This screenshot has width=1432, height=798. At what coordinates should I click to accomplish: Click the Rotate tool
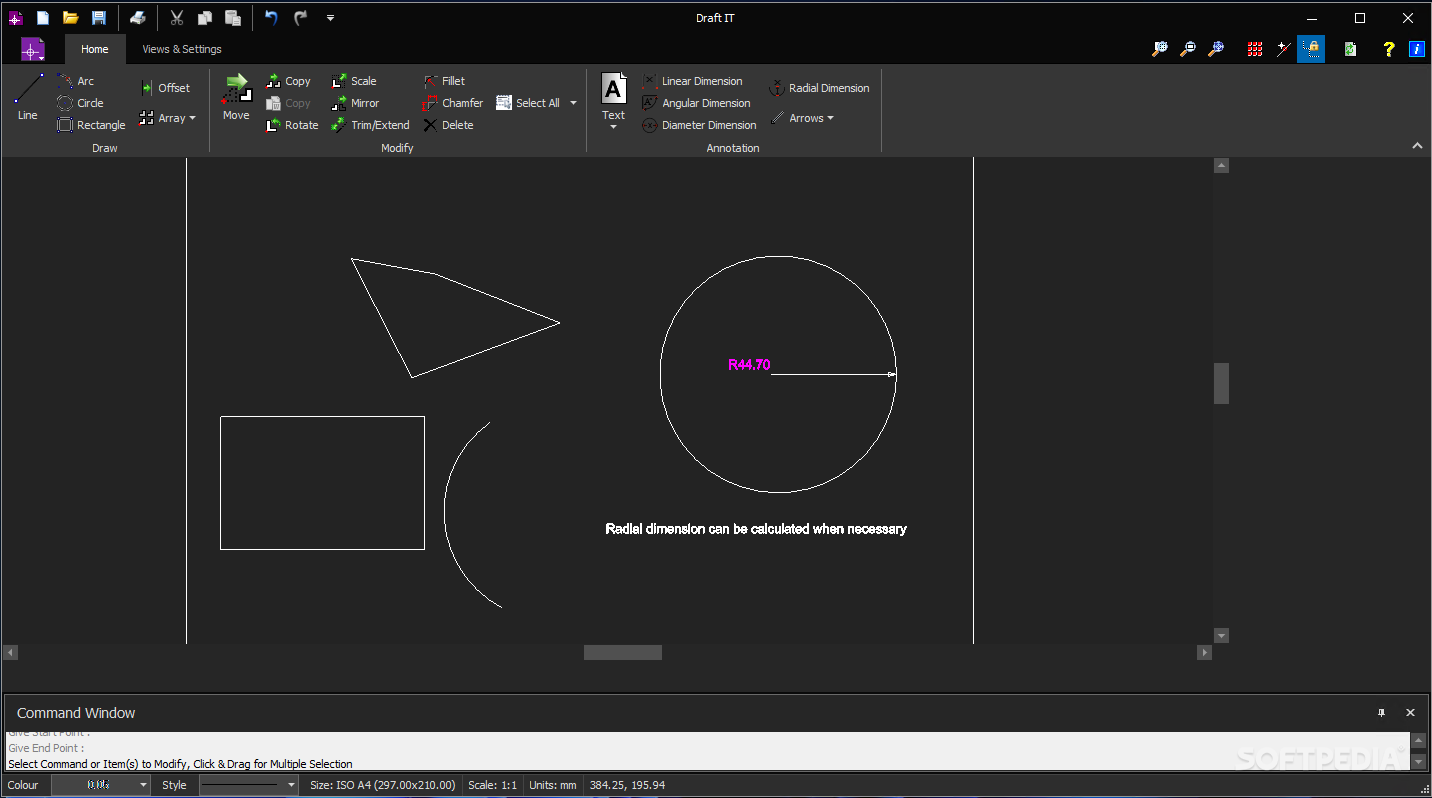(x=292, y=125)
